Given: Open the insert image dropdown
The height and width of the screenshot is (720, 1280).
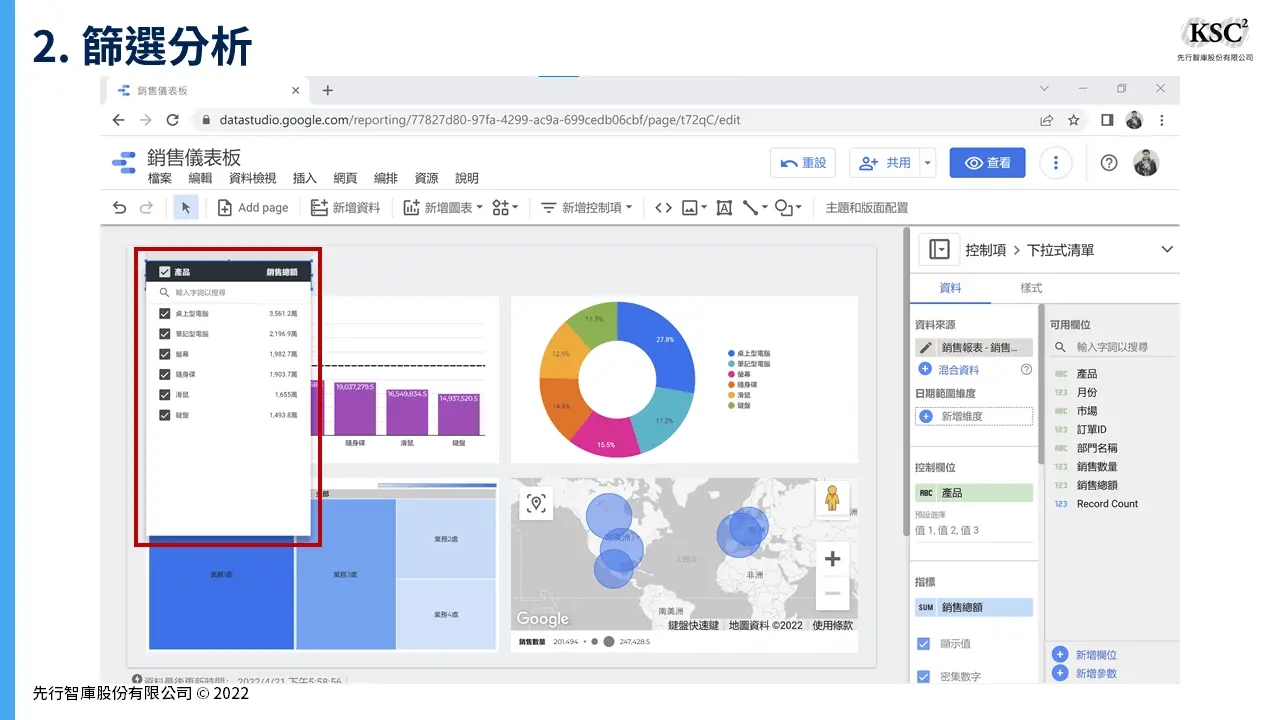Looking at the screenshot, I should point(694,208).
